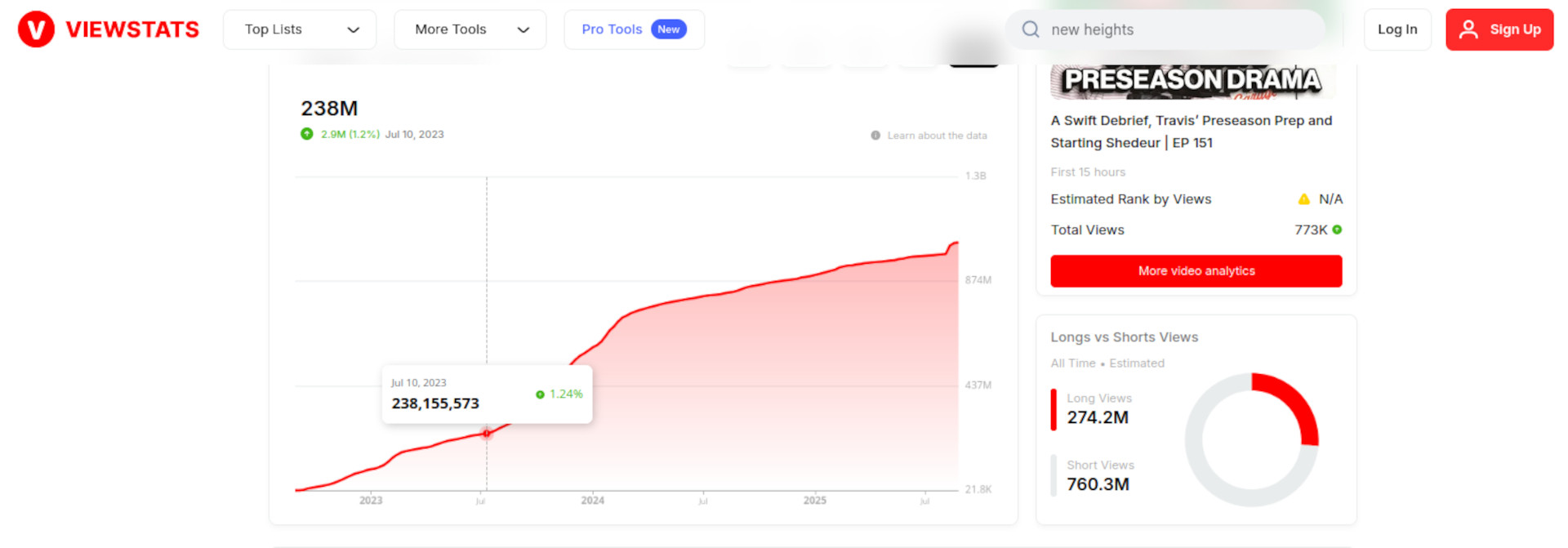Click the 238M headline value

tap(329, 109)
